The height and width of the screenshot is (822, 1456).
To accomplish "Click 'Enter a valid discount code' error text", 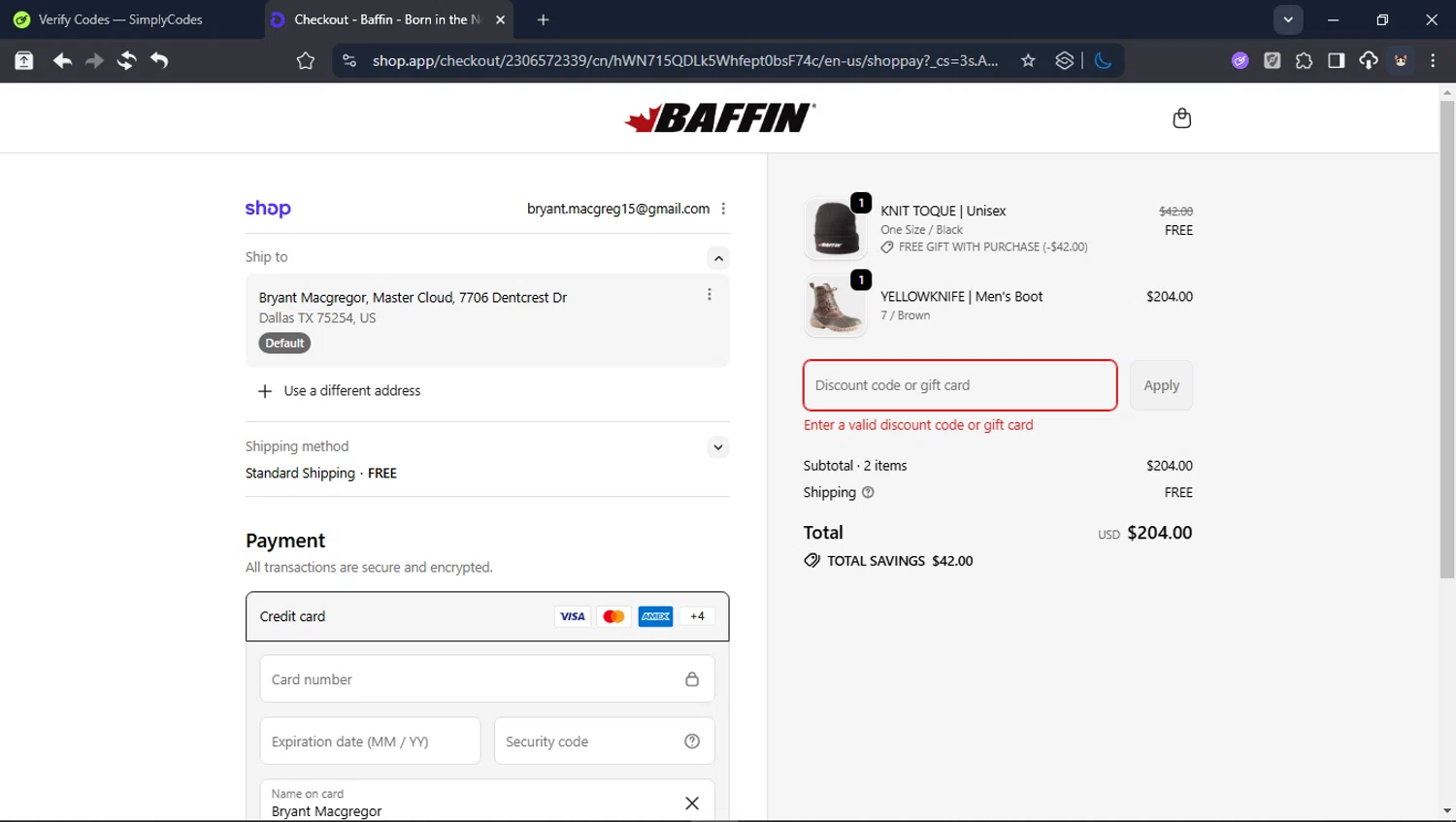I will tap(918, 425).
